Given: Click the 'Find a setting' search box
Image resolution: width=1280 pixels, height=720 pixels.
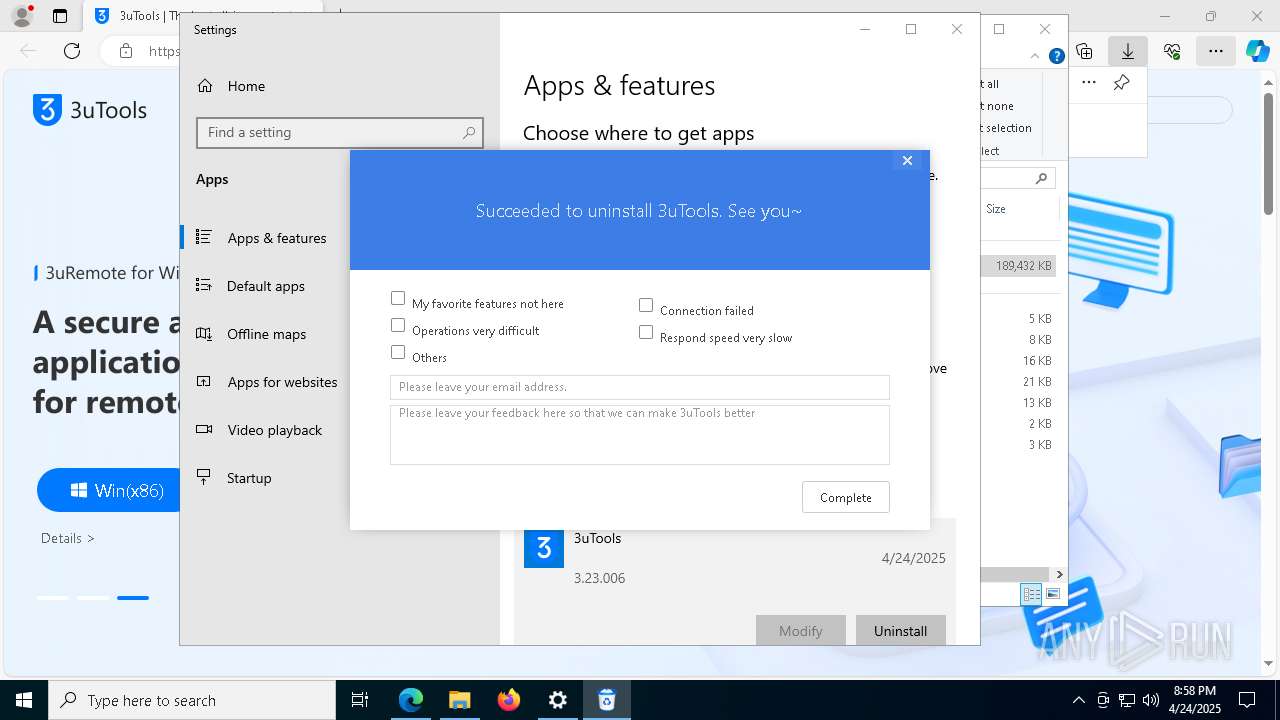Looking at the screenshot, I should click(340, 132).
